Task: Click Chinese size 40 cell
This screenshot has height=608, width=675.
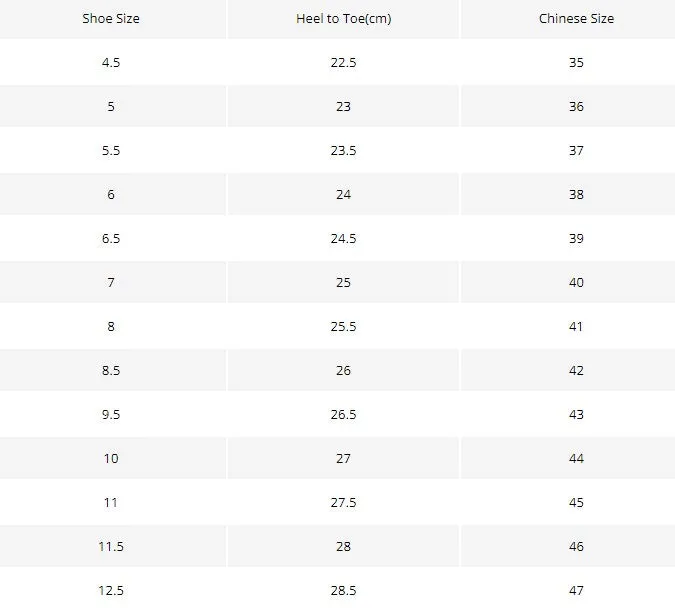Action: coord(576,282)
